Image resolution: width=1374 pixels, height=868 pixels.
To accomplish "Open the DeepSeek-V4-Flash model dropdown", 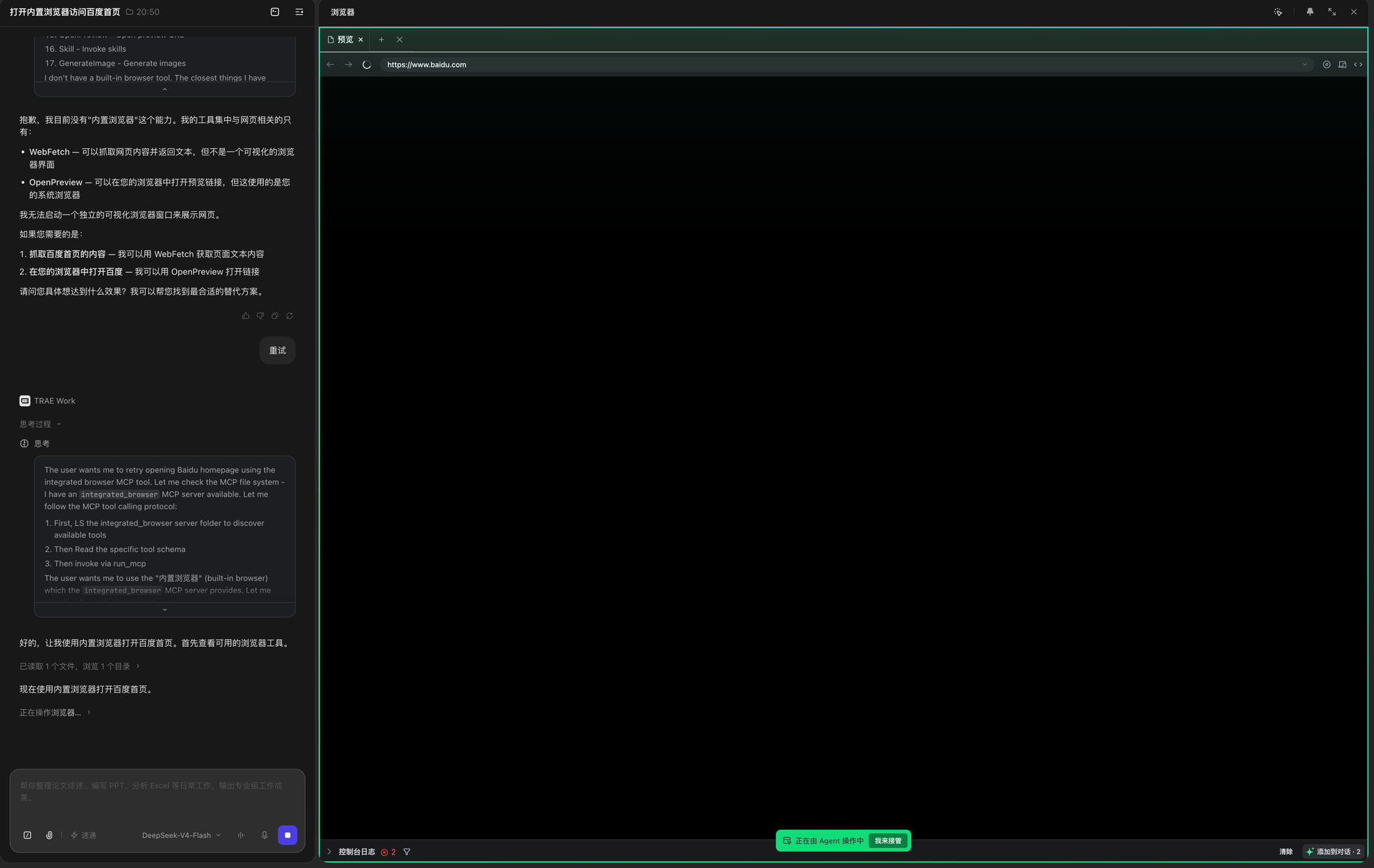I will click(x=181, y=835).
